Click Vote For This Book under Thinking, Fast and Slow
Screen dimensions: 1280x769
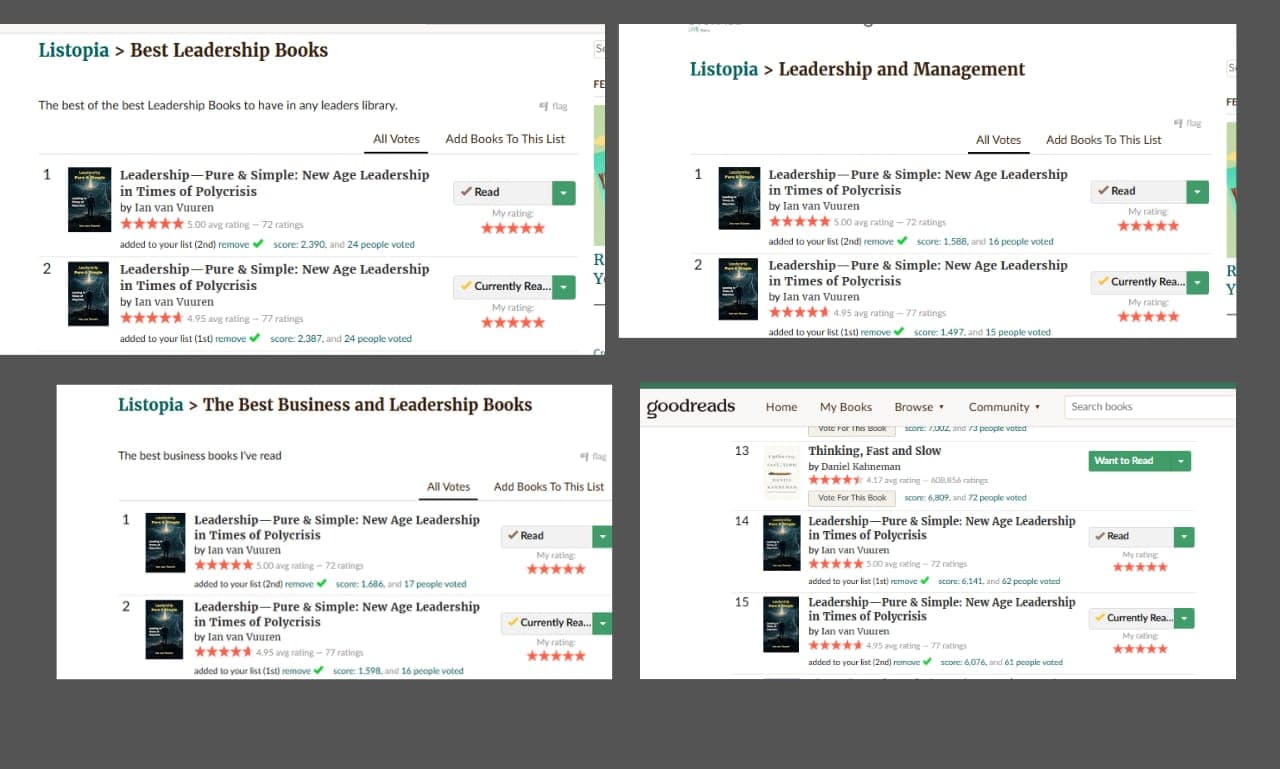[852, 497]
